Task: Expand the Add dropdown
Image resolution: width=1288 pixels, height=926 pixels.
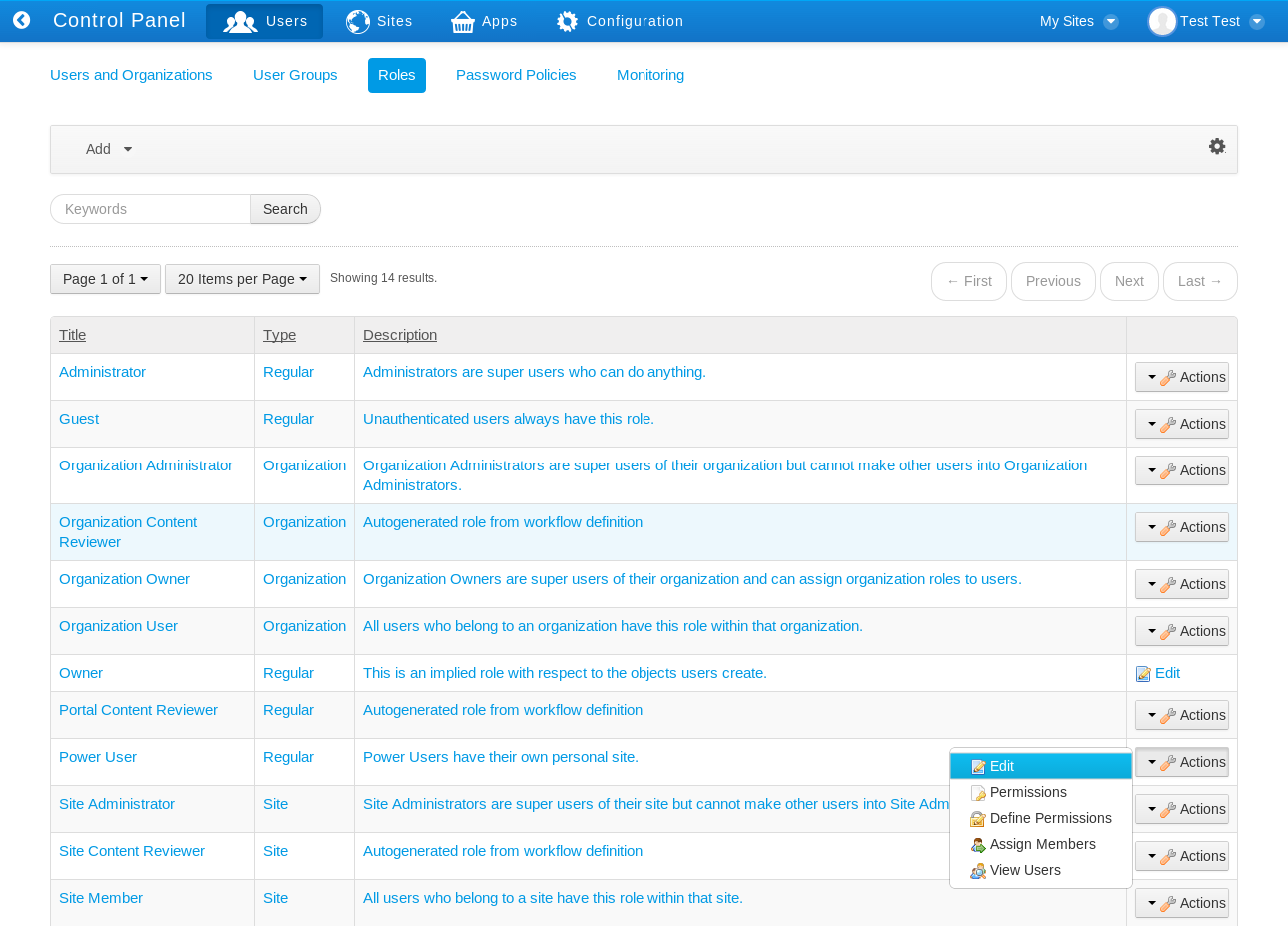Action: pos(109,149)
